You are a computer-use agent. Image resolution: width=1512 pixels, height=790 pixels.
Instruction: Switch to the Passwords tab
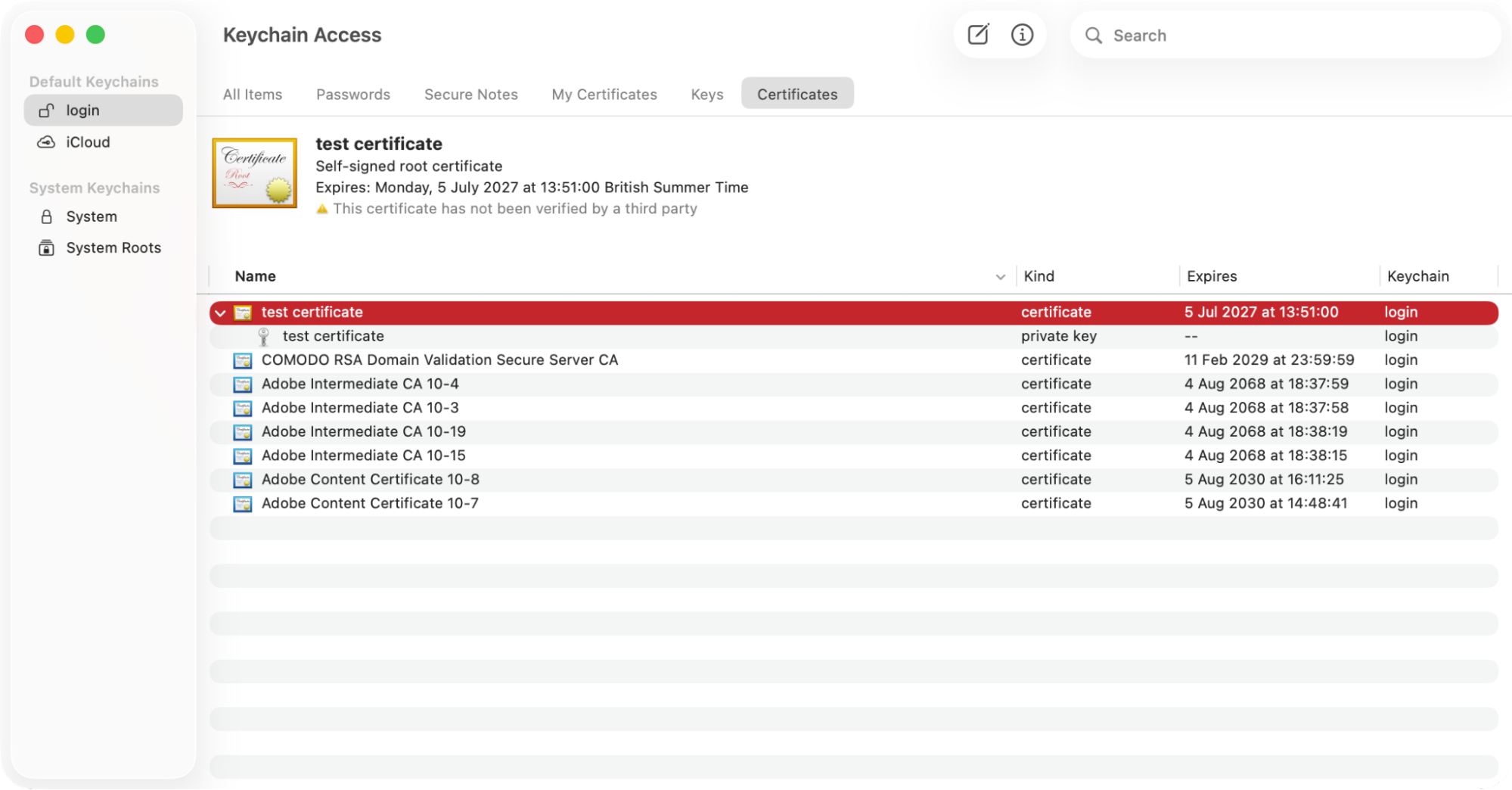(353, 95)
